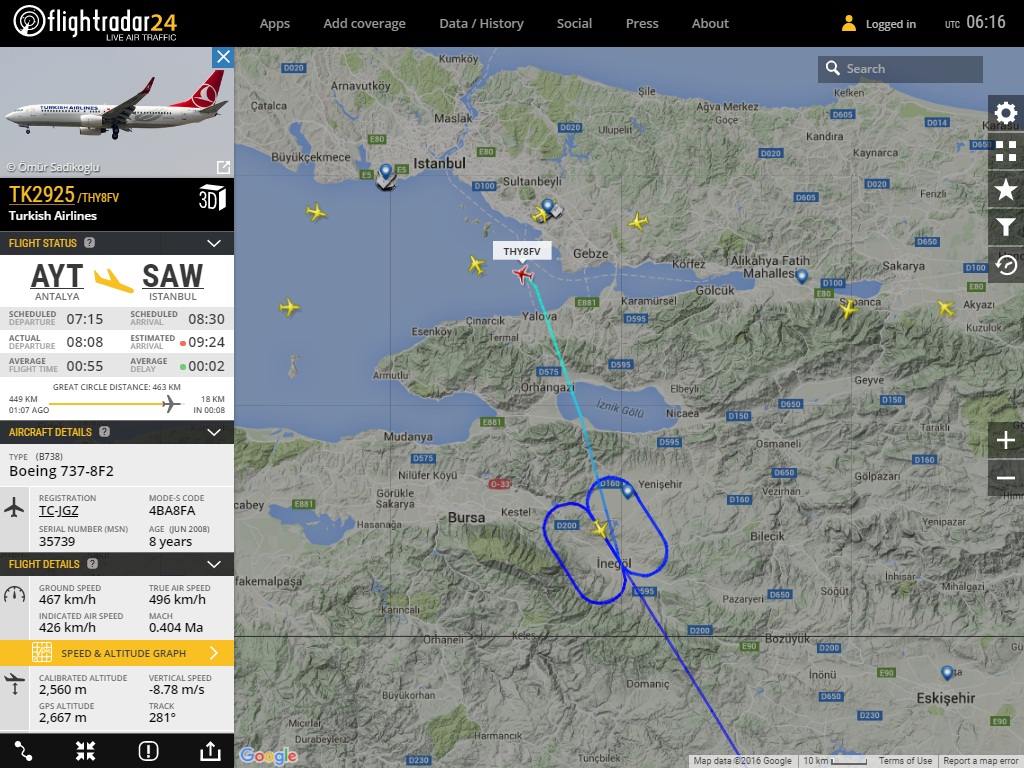Click the alert exclamation icon
The width and height of the screenshot is (1024, 768).
(x=148, y=751)
